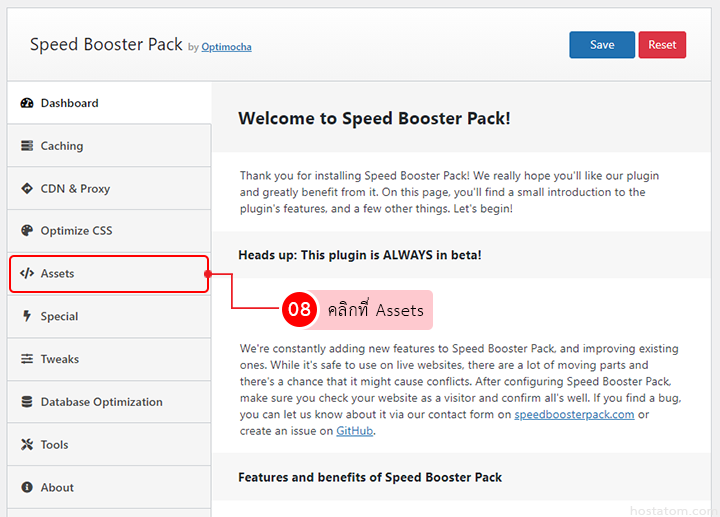Select the Tweaks tab label

tap(60, 359)
